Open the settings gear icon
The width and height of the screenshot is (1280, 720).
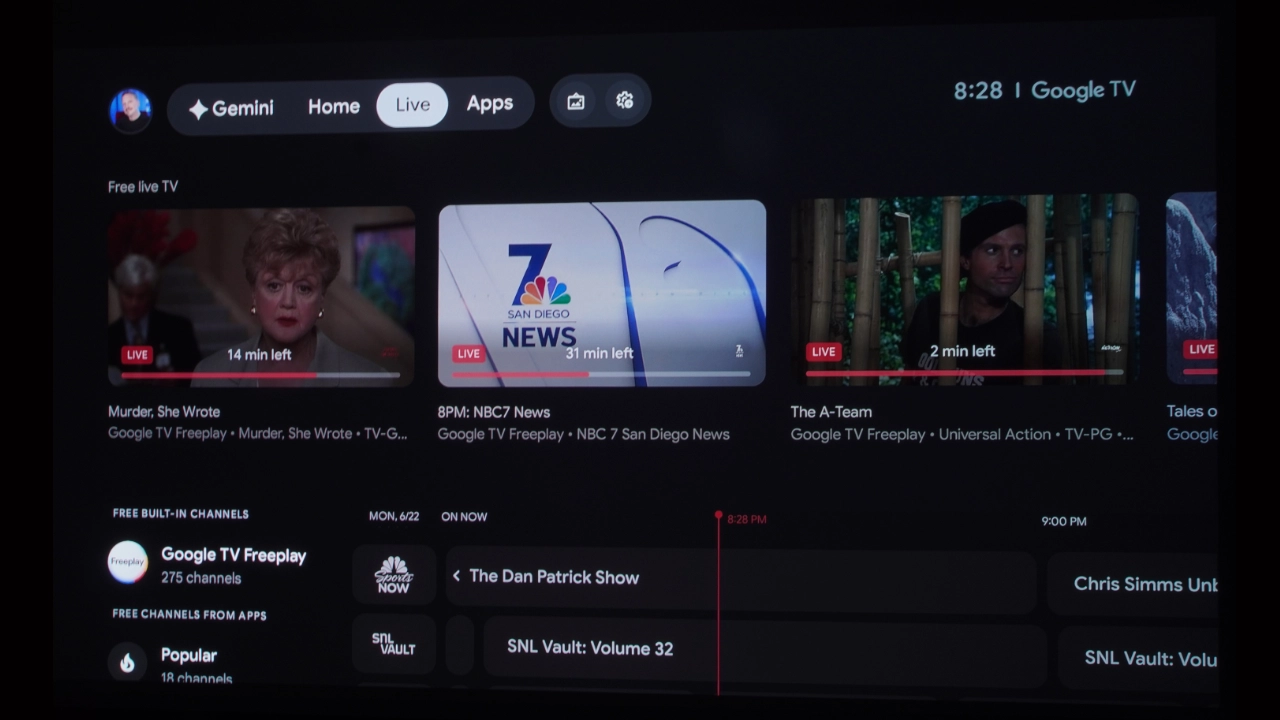click(x=625, y=100)
